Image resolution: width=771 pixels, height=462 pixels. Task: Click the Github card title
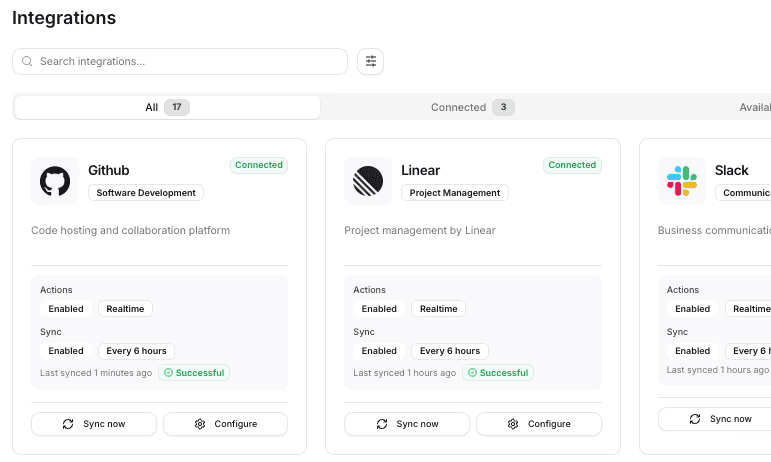pyautogui.click(x=109, y=171)
